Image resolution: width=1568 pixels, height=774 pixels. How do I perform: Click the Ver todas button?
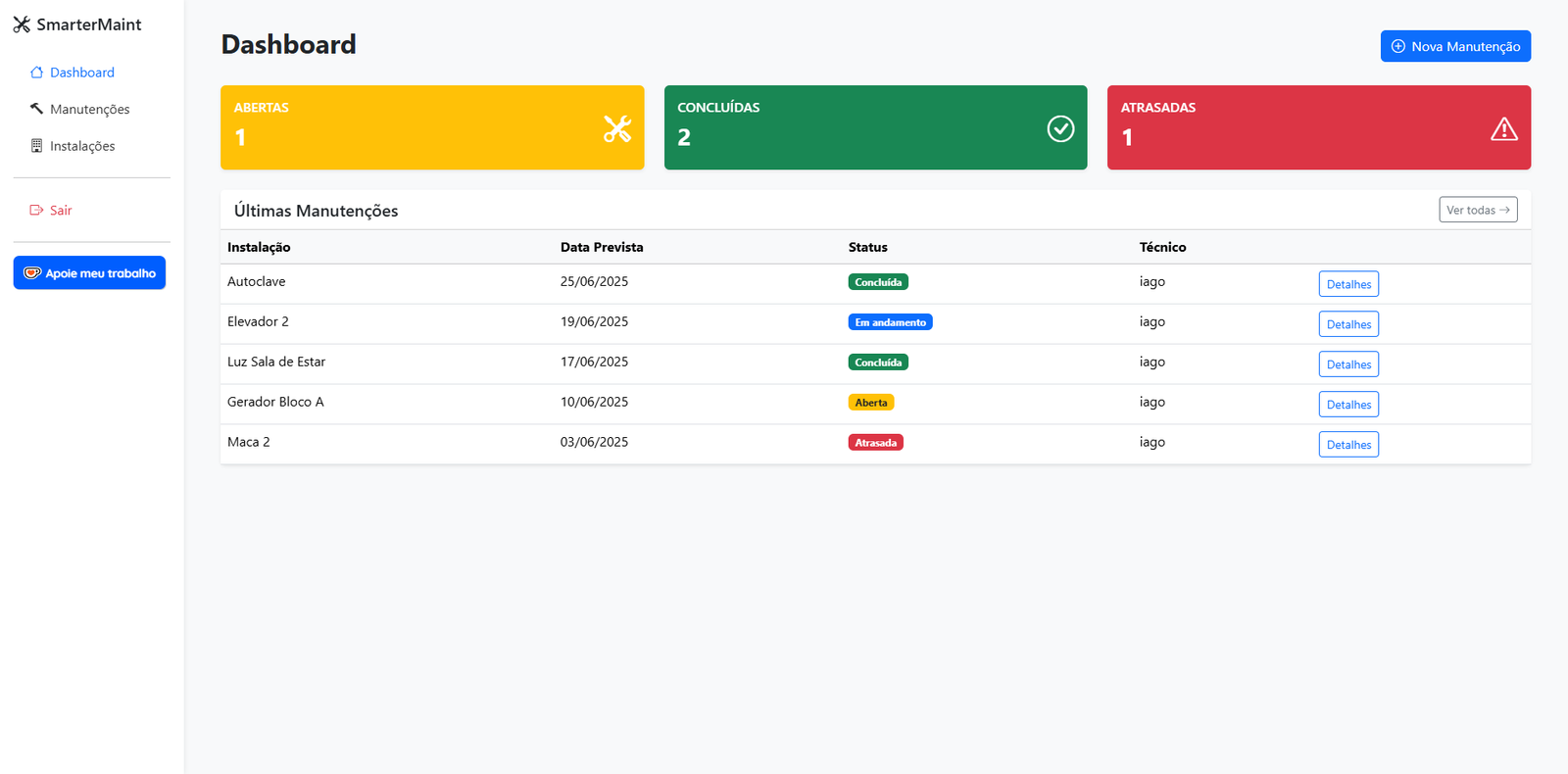coord(1477,210)
